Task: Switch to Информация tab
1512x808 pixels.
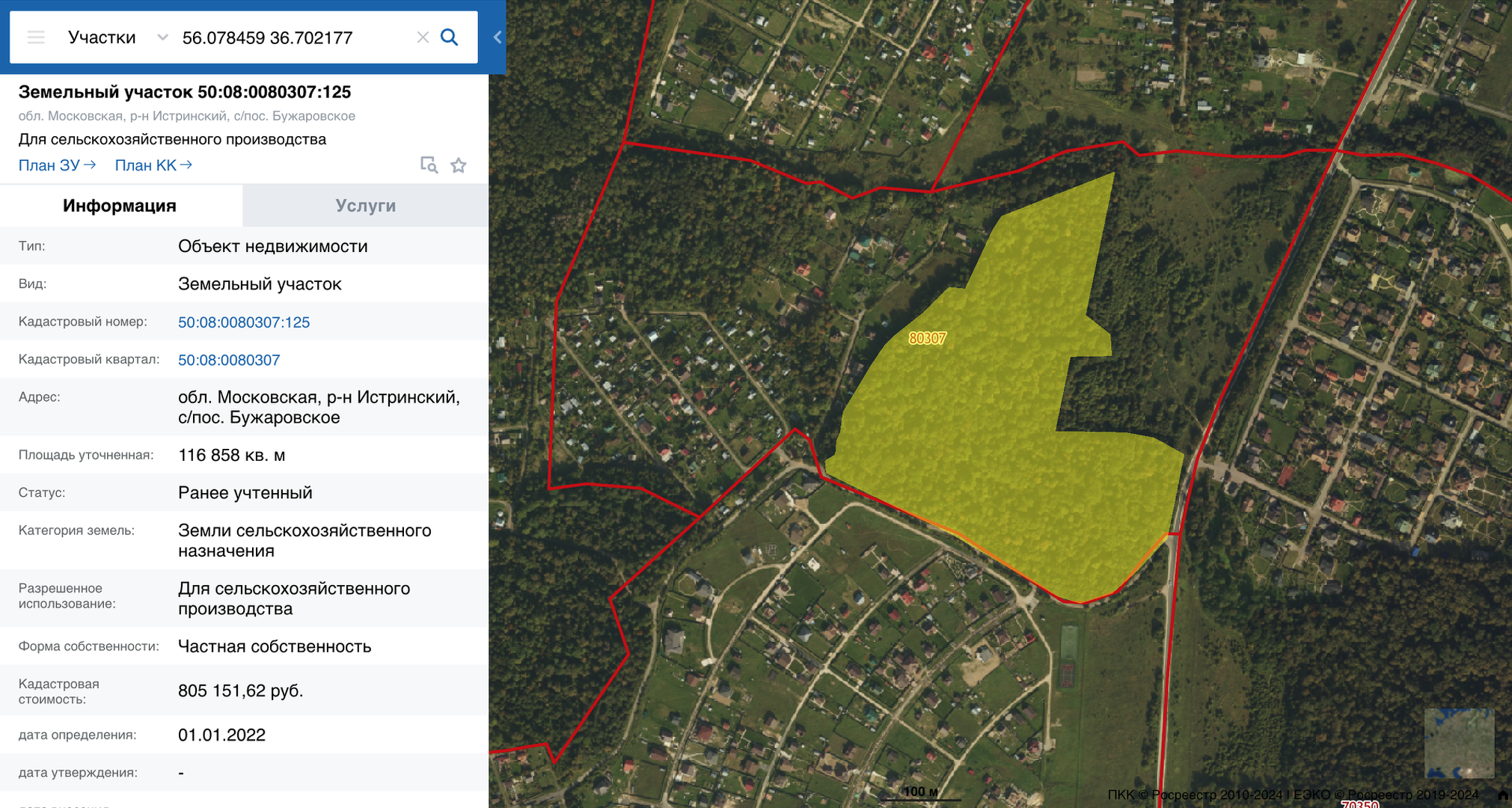Action: point(120,206)
